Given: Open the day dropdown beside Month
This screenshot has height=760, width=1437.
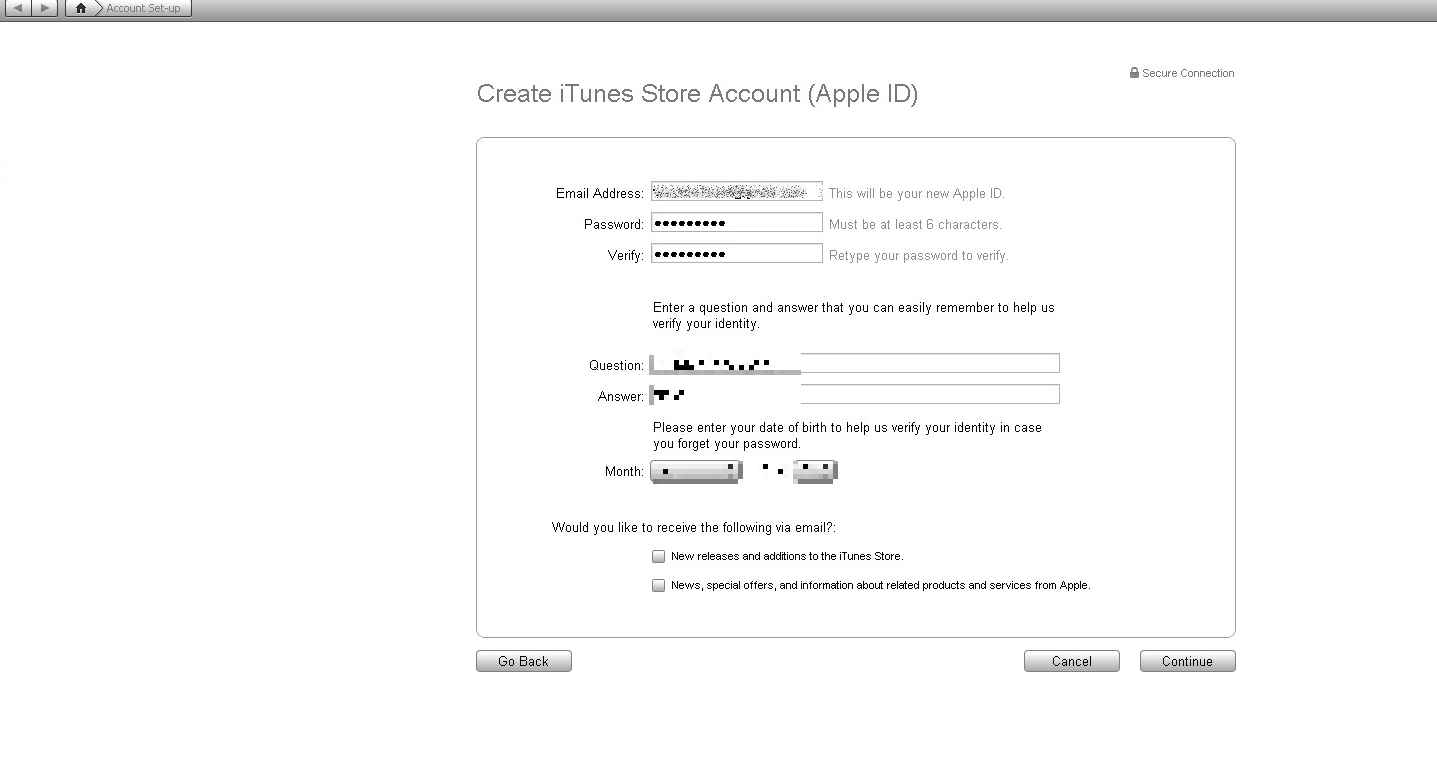Looking at the screenshot, I should pyautogui.click(x=814, y=471).
